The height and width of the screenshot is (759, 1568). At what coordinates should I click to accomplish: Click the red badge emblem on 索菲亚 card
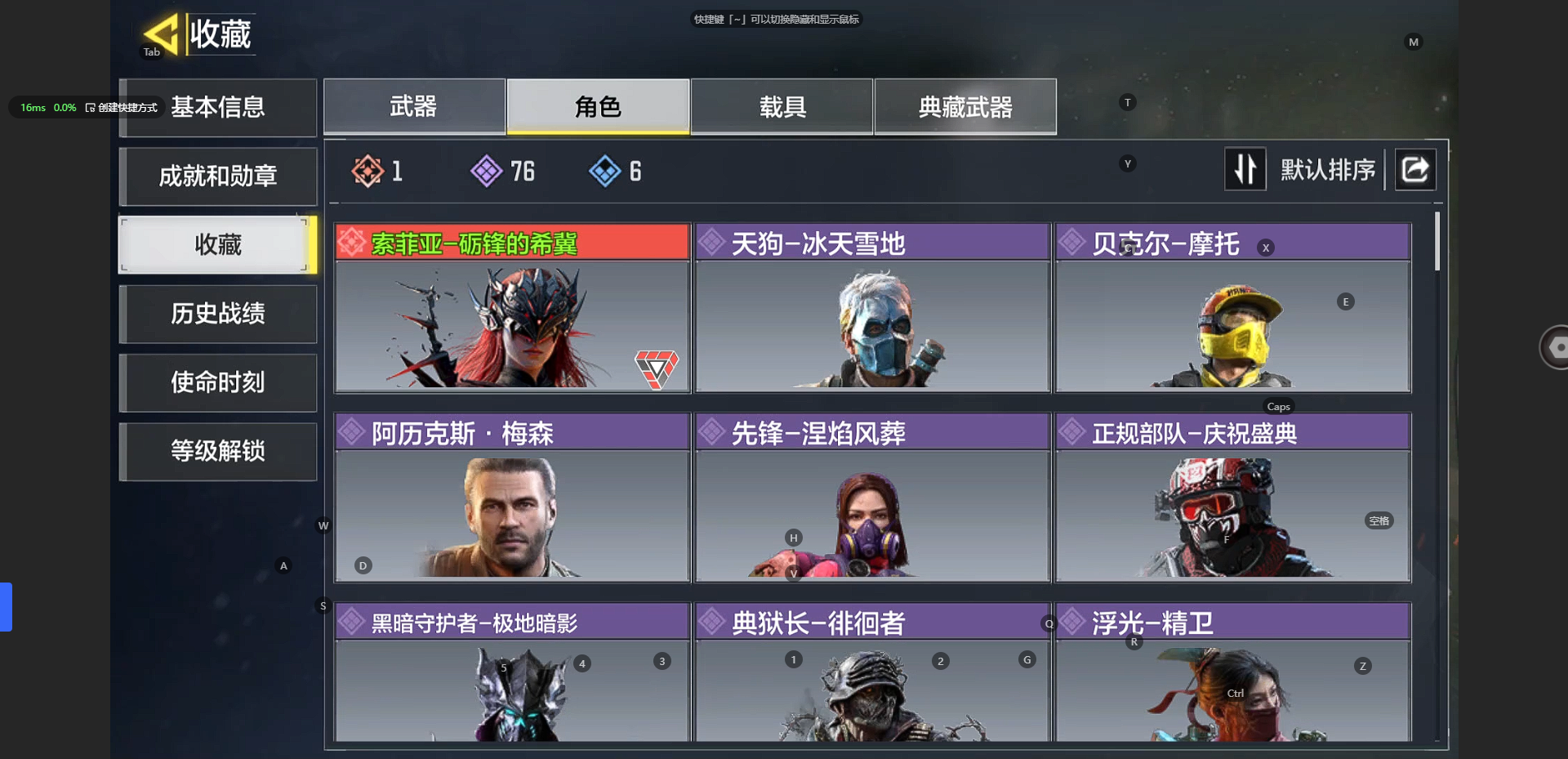[657, 369]
